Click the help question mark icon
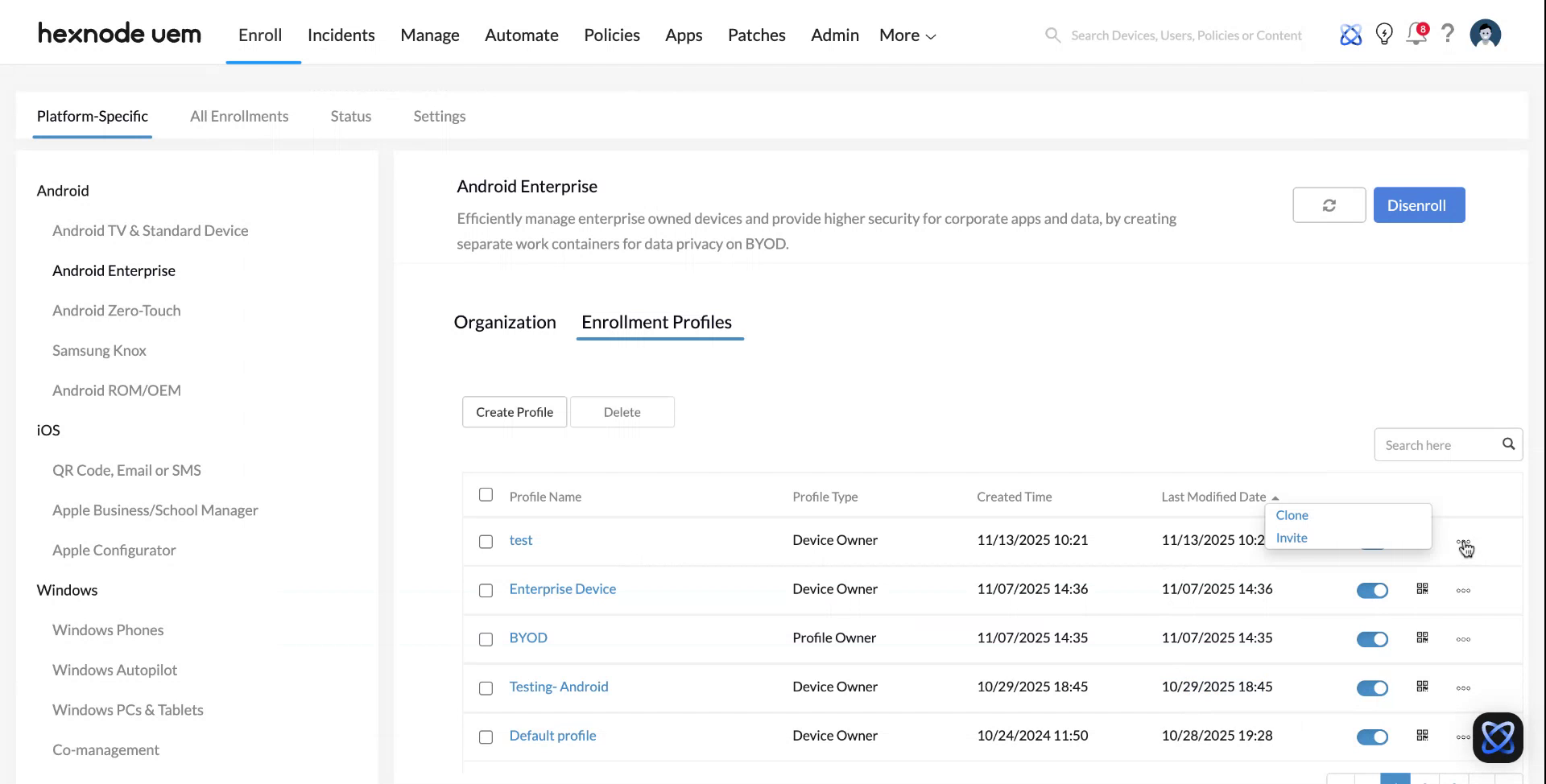The width and height of the screenshot is (1546, 784). tap(1448, 34)
